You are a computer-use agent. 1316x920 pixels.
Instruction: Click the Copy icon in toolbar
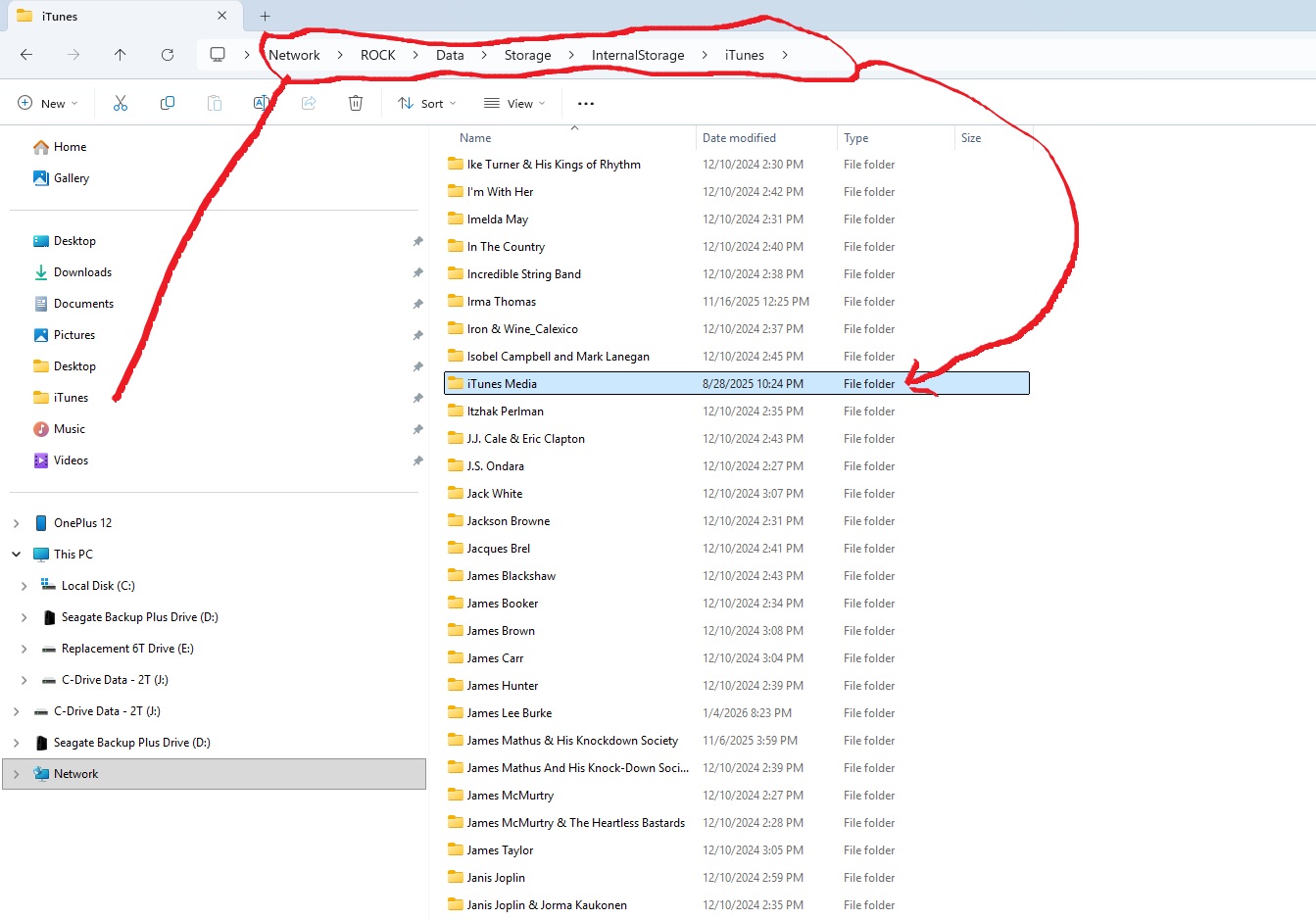point(168,103)
